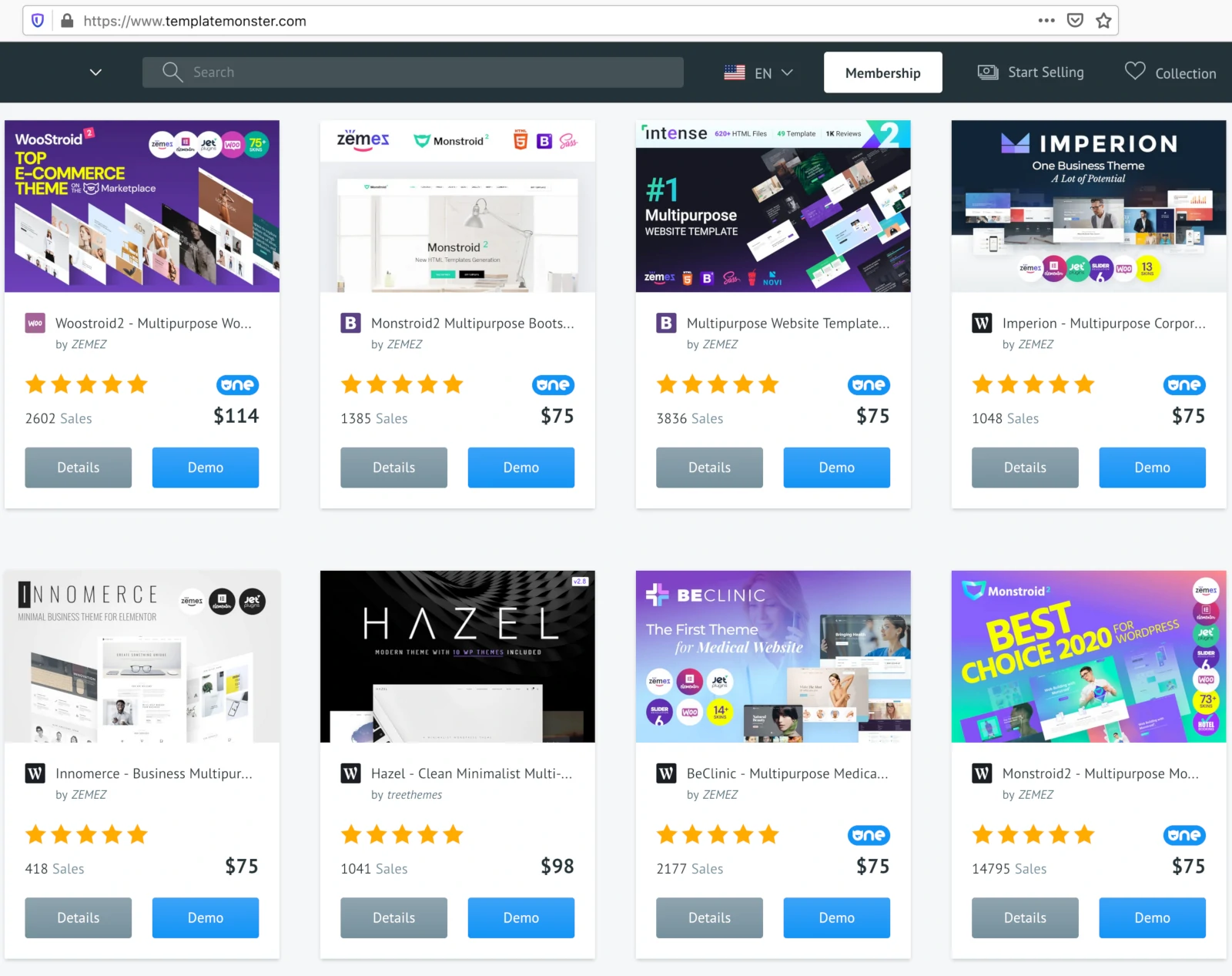Open Demo for the Imperion theme
This screenshot has height=976, width=1232.
click(x=1151, y=468)
